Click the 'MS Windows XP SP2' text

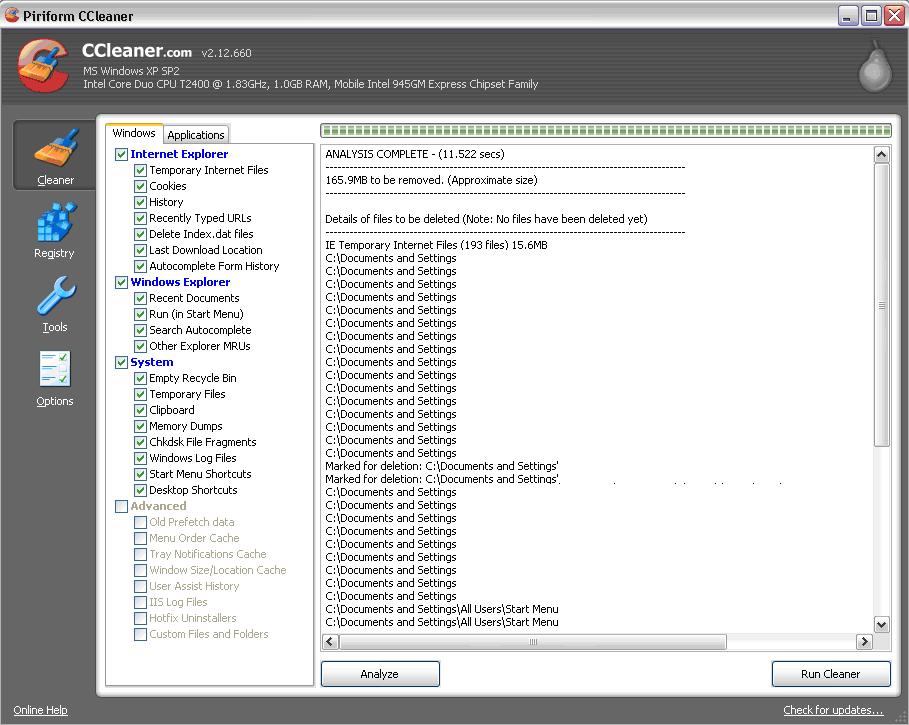[x=131, y=71]
